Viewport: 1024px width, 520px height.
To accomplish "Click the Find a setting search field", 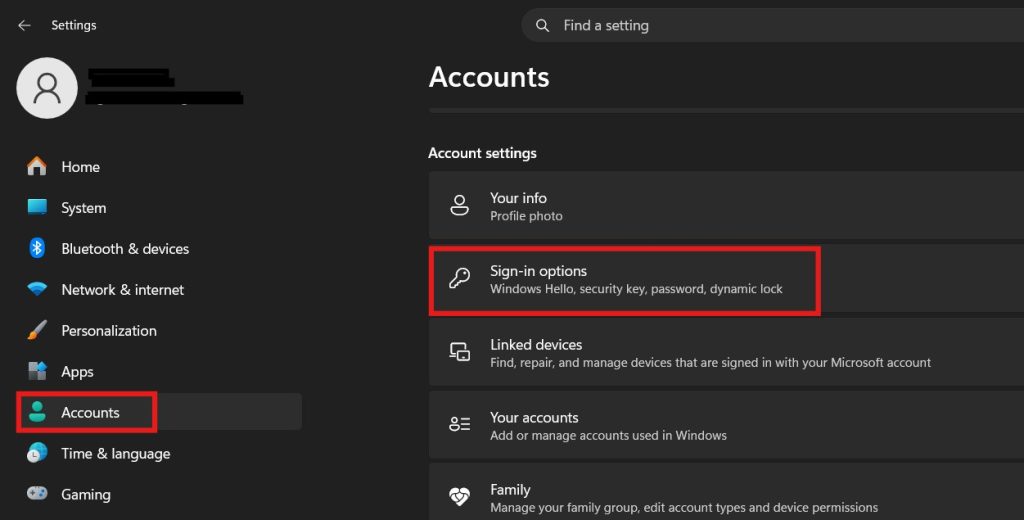I will click(x=773, y=25).
